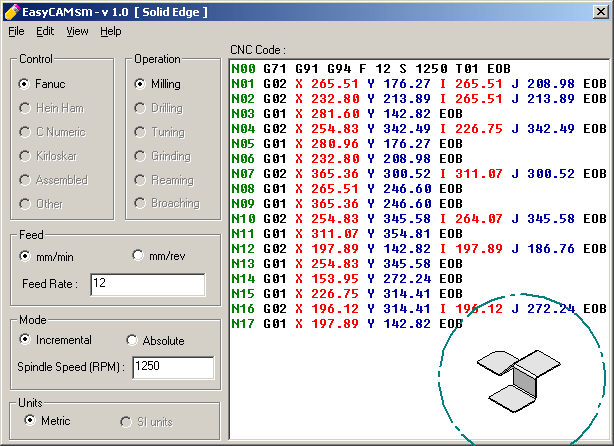614x446 pixels.
Task: Select Incremental mode
Action: [x=55, y=339]
